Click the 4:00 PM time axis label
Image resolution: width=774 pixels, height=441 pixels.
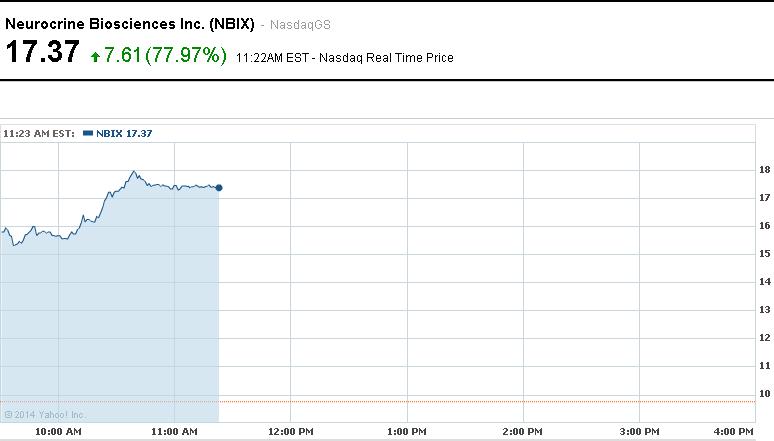click(732, 432)
